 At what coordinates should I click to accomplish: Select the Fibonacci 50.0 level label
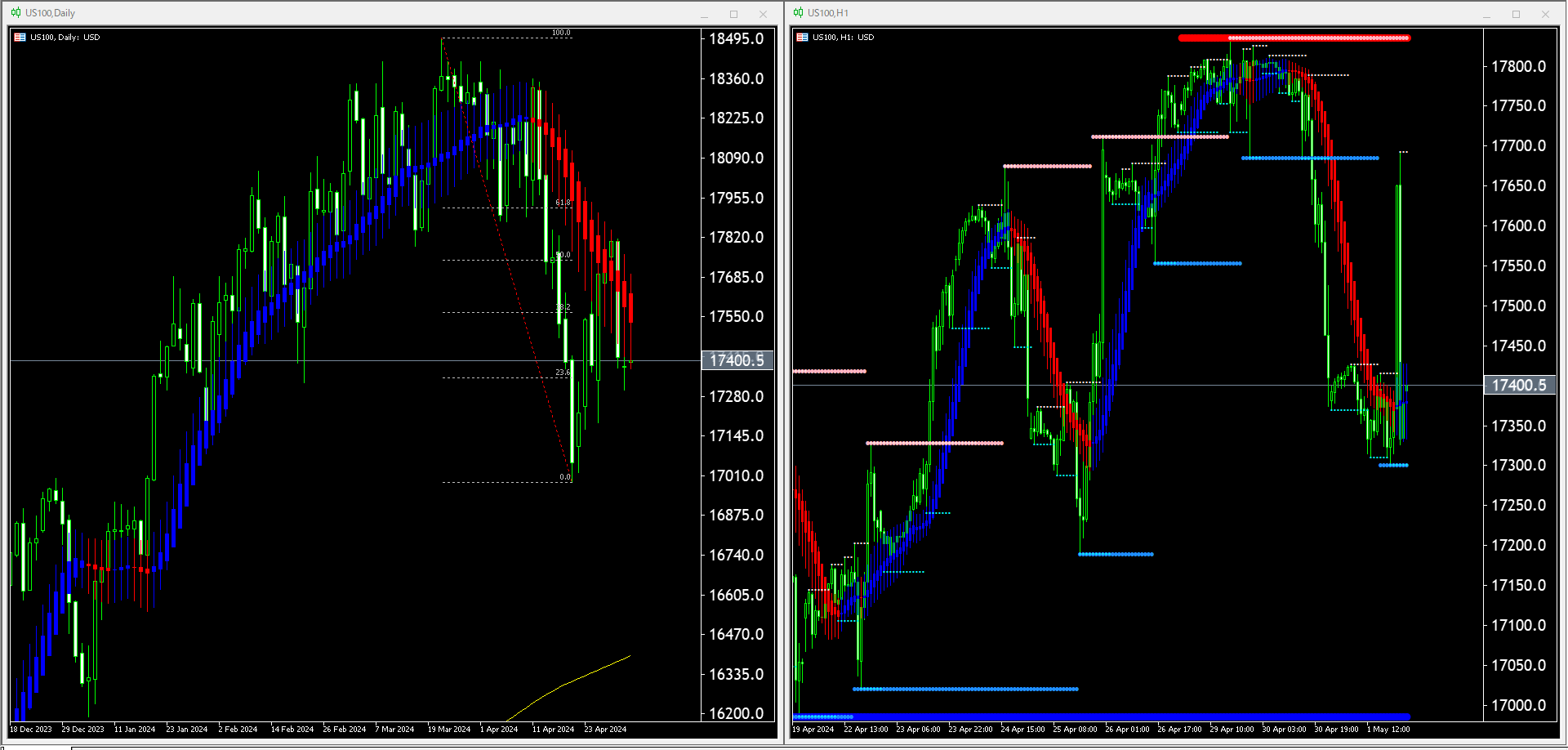tap(563, 255)
